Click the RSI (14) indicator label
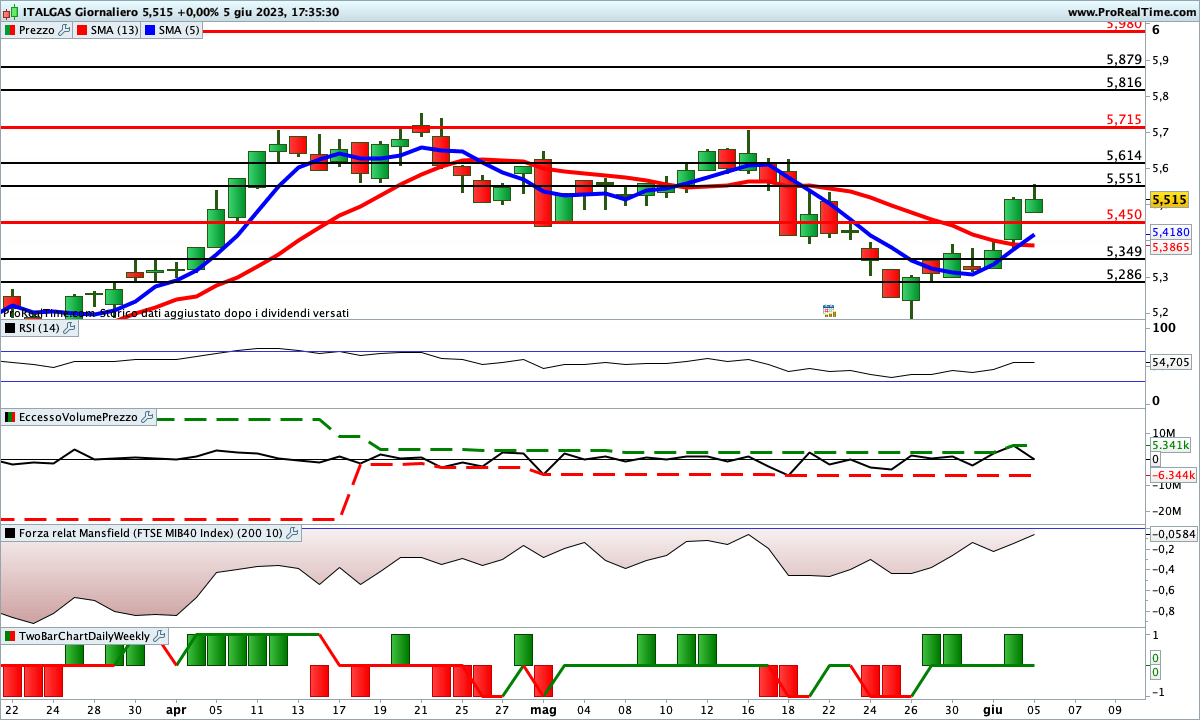This screenshot has height=720, width=1200. point(39,327)
